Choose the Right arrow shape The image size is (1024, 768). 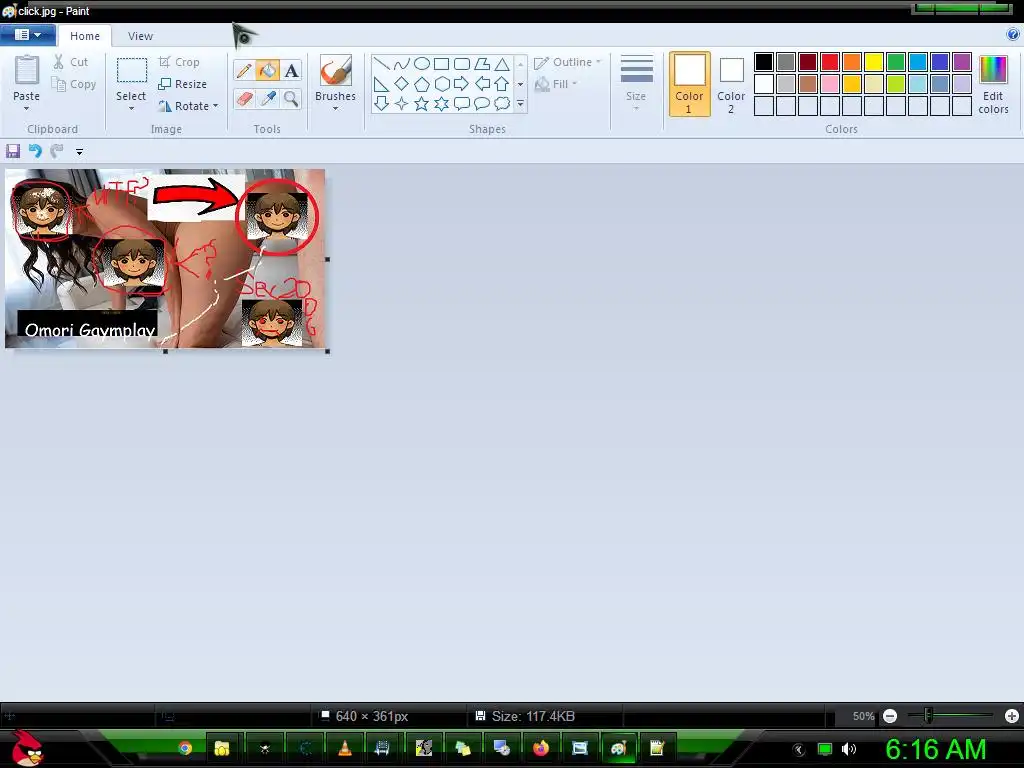click(462, 84)
